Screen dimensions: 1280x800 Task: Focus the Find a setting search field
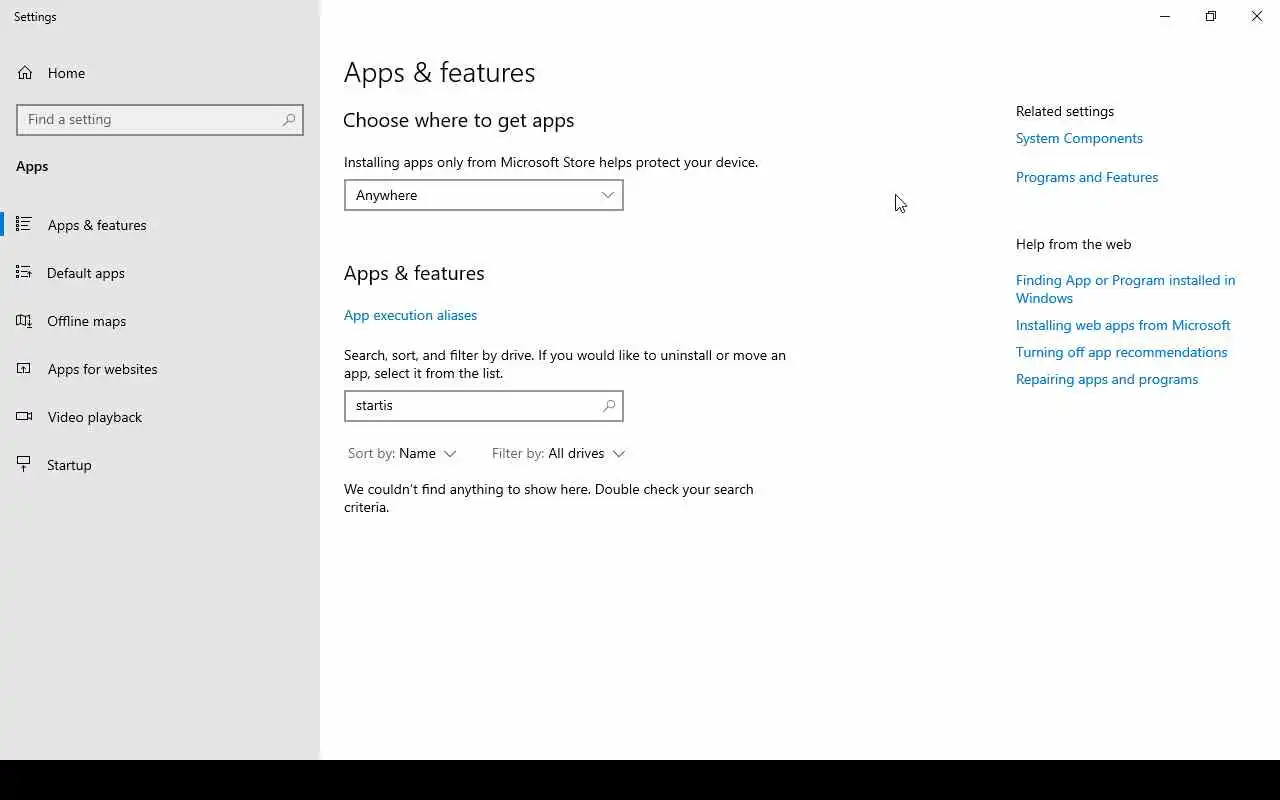[x=160, y=119]
